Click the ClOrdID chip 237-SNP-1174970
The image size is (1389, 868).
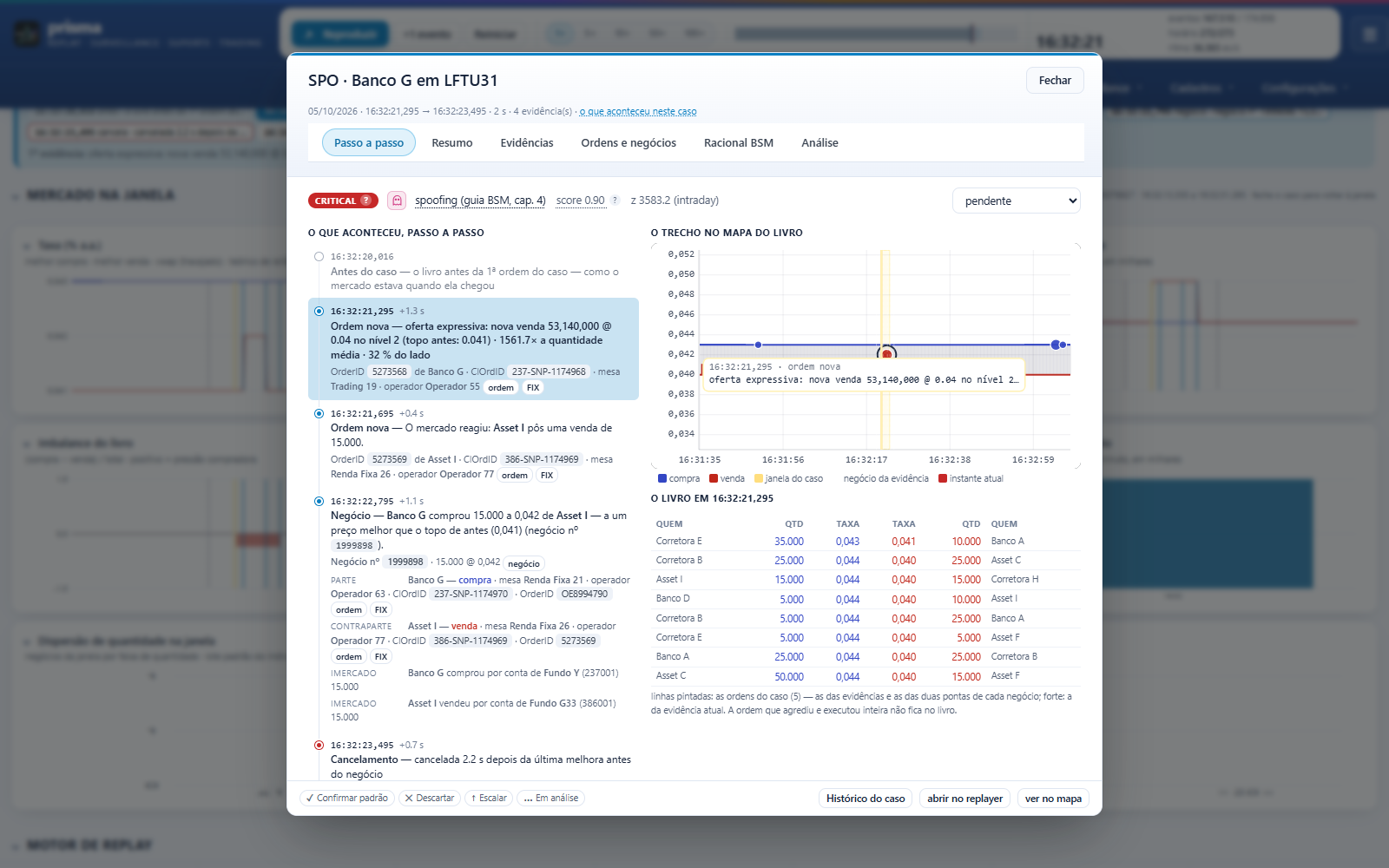point(471,594)
